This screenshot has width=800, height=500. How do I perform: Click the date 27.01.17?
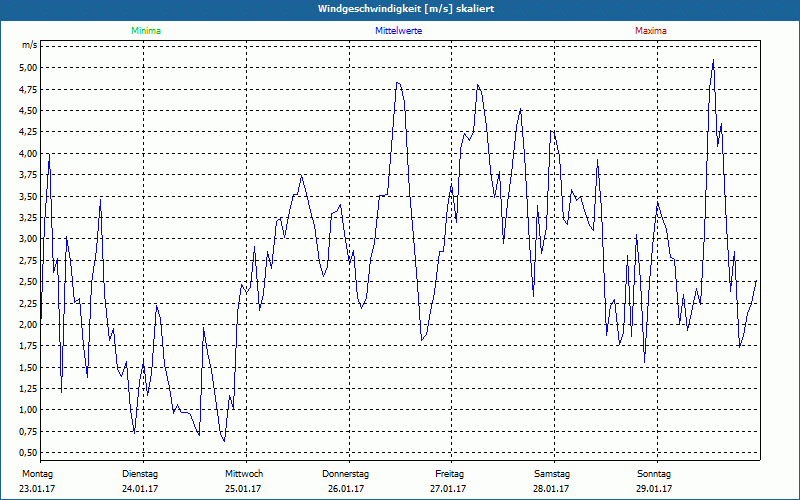tap(448, 489)
